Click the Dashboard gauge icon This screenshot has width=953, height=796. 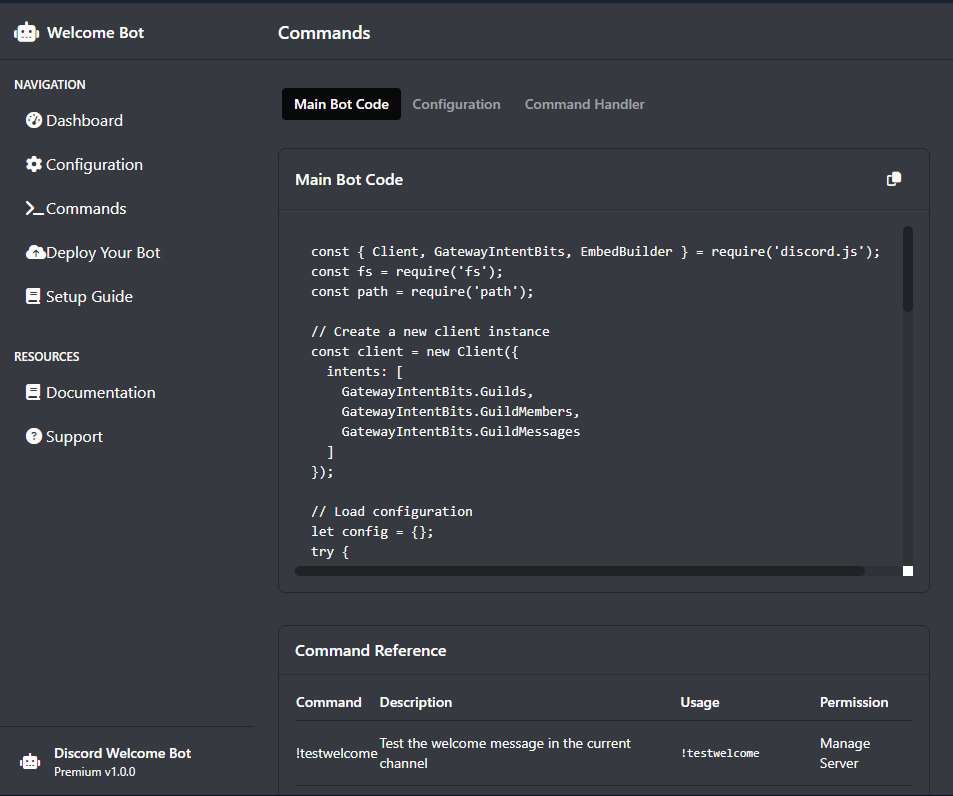[34, 121]
